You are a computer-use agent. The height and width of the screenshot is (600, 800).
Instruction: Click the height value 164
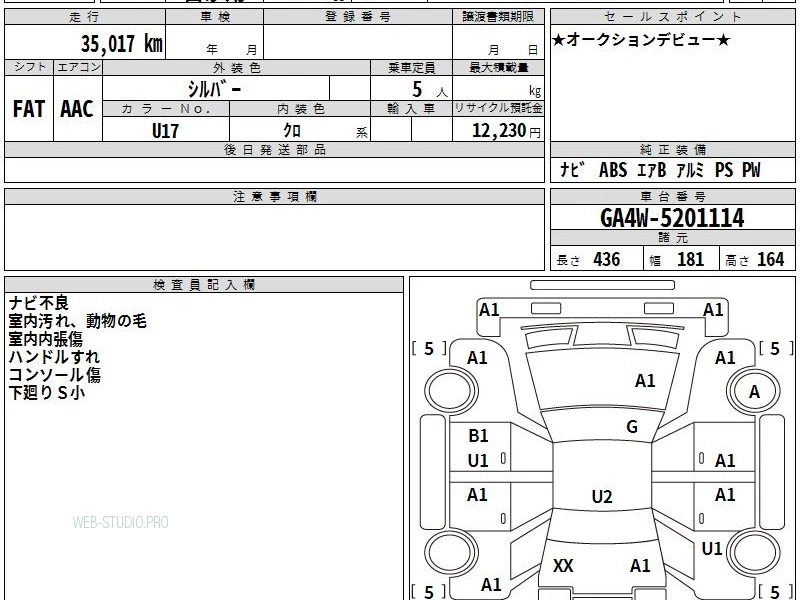(x=770, y=259)
